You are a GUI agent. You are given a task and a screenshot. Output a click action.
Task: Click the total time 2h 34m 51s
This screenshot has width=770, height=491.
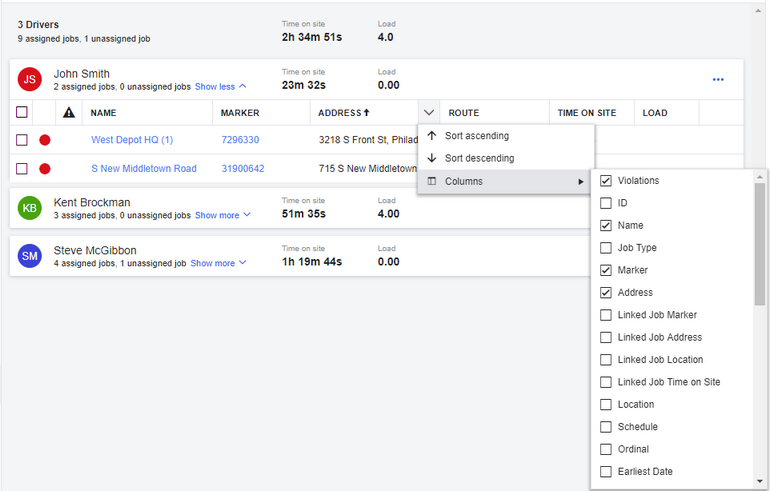(312, 37)
